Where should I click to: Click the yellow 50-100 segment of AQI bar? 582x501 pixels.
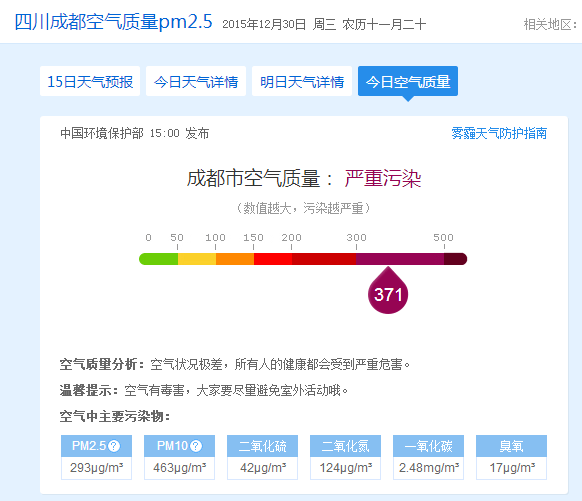click(x=197, y=259)
